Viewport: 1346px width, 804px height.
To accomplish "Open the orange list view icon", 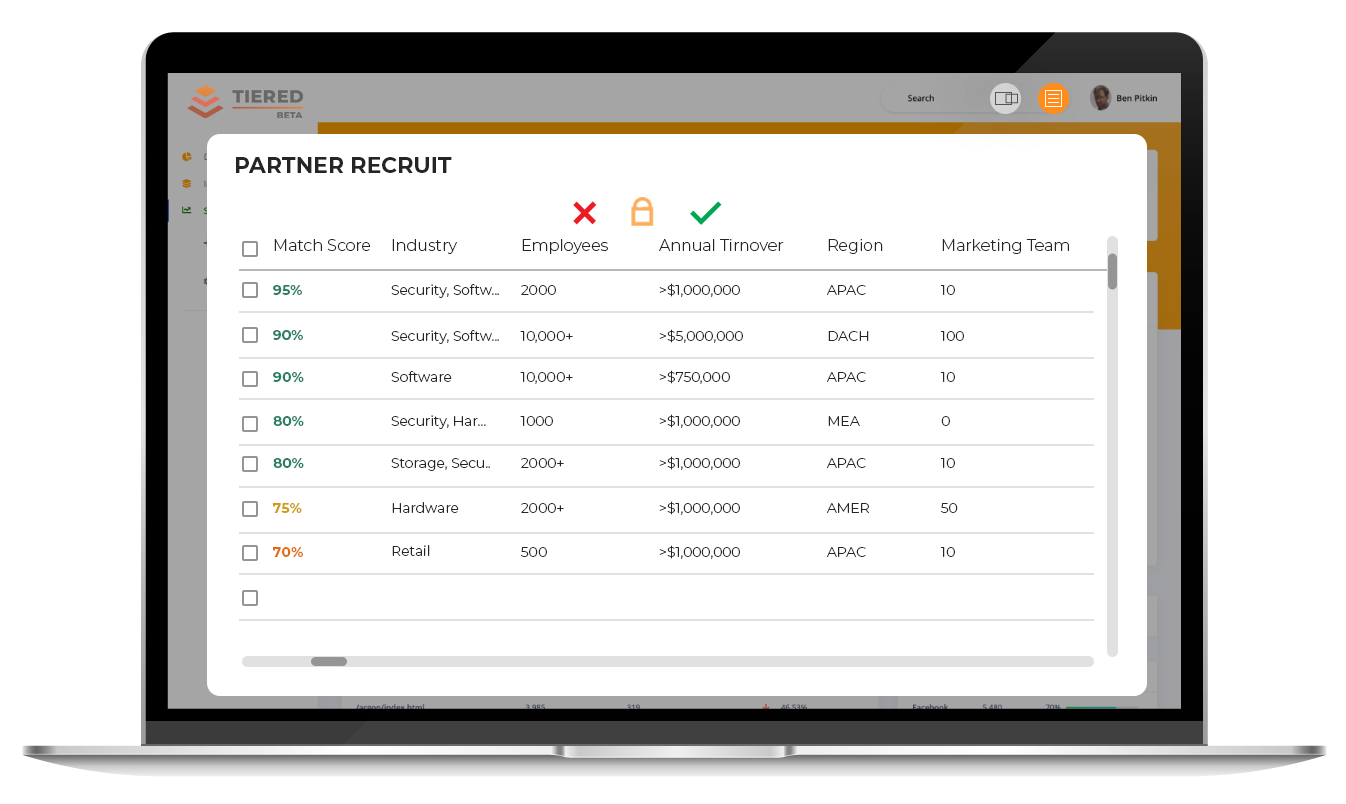I will point(1052,98).
